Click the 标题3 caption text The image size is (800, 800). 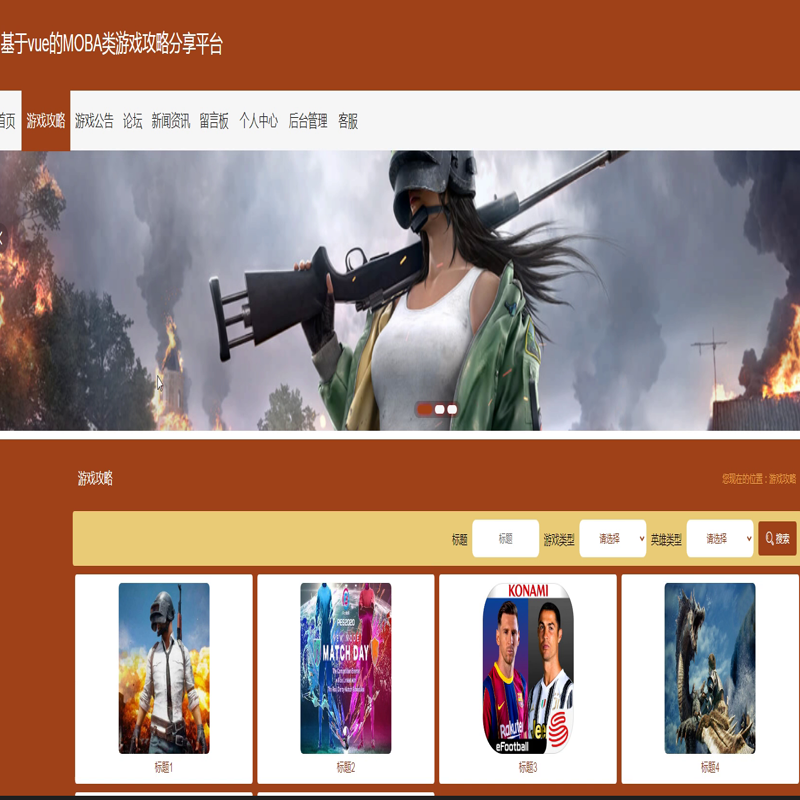(528, 767)
